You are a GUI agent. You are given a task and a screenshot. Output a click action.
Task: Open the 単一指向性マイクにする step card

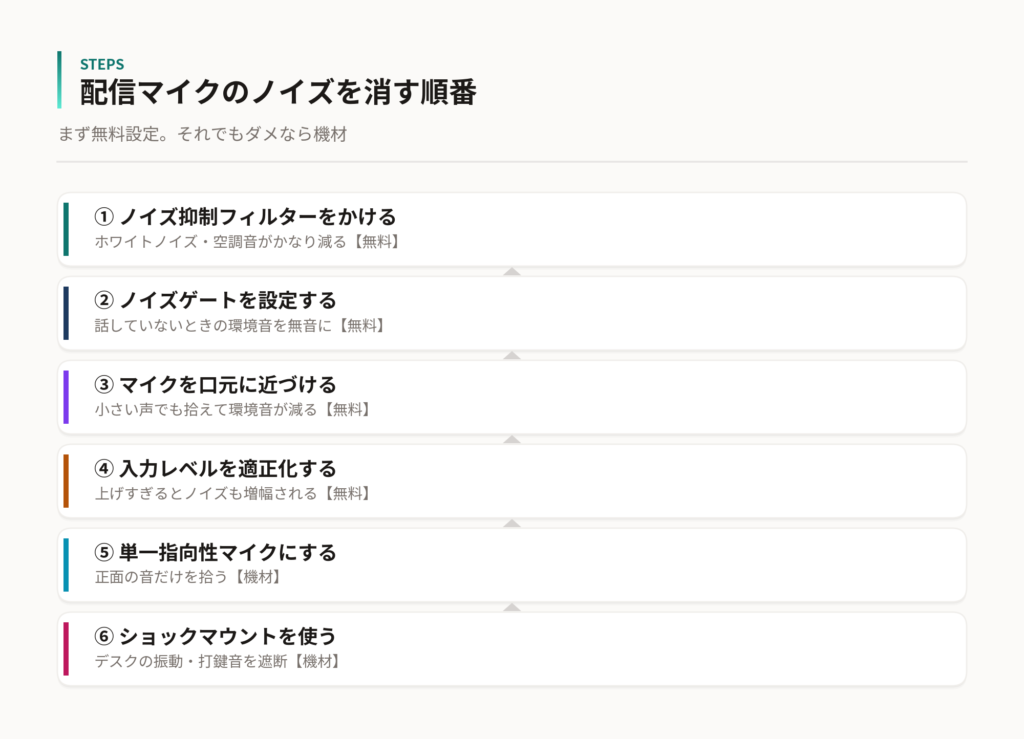pyautogui.click(x=512, y=565)
